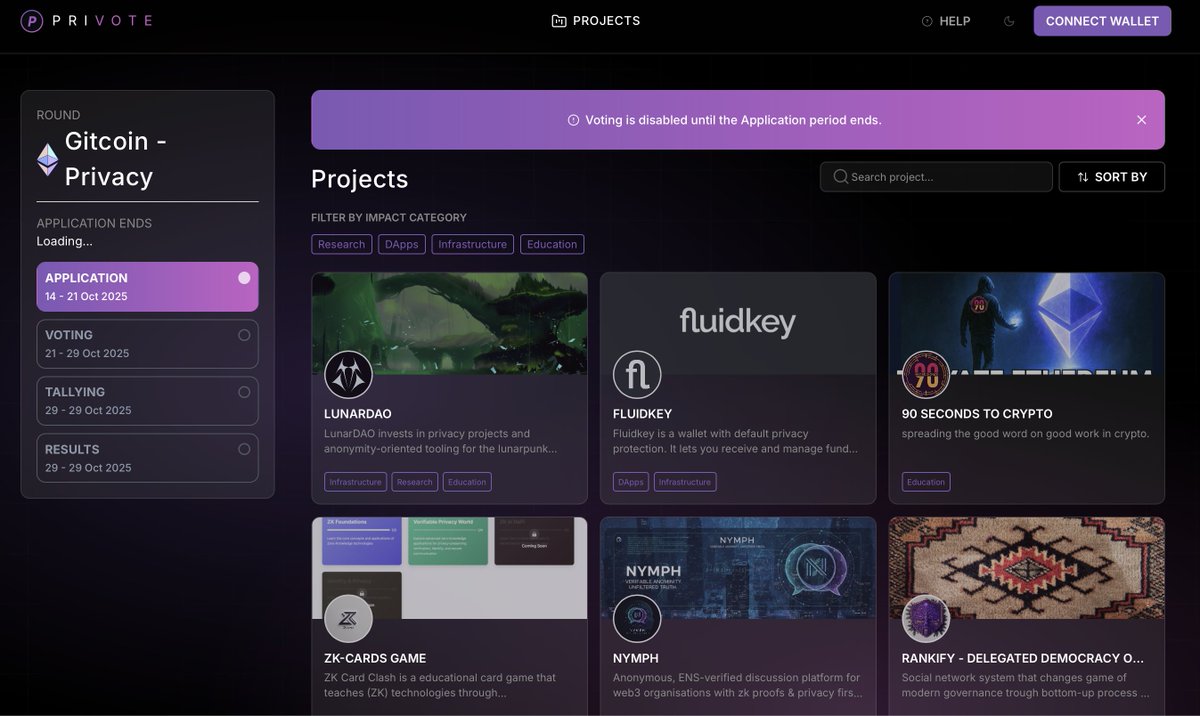Click the Nymph description text
Screen dimensions: 1200x716
coord(737,685)
